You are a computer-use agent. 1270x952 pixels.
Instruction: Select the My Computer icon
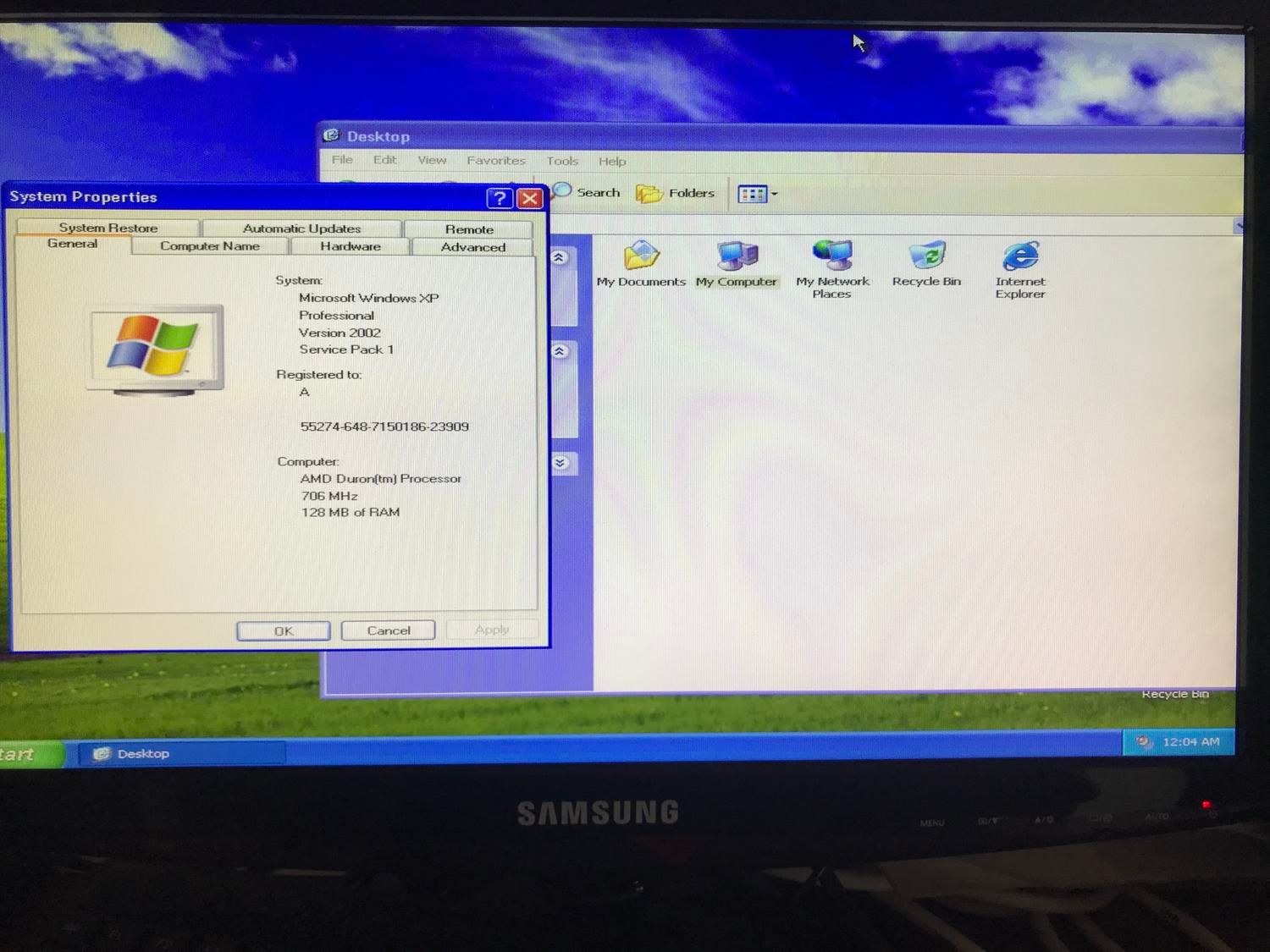pyautogui.click(x=736, y=264)
